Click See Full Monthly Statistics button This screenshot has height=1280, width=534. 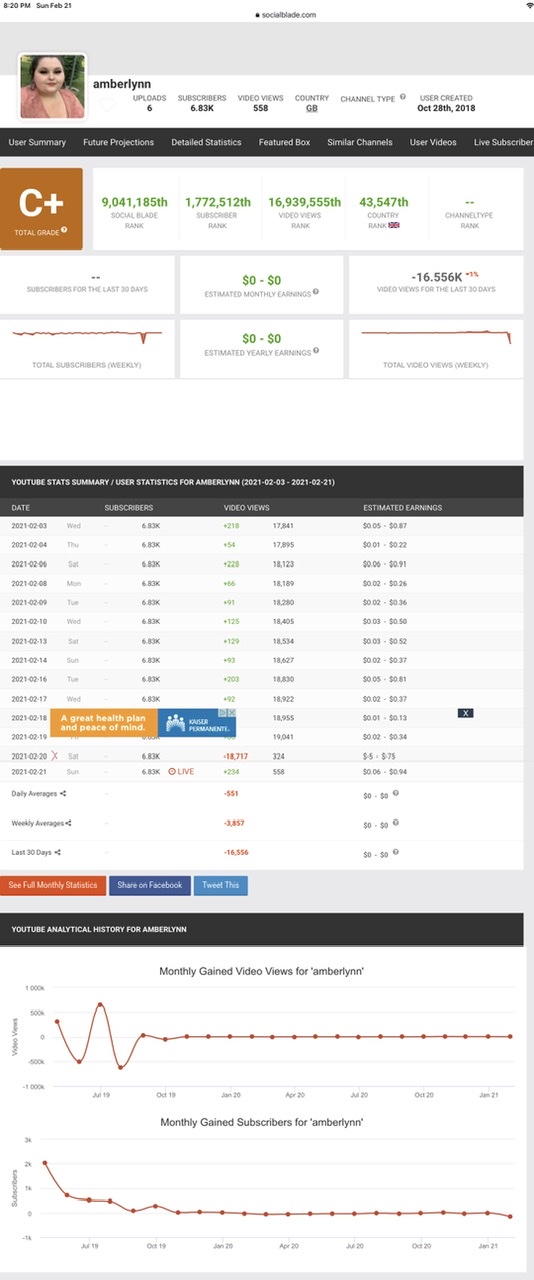(53, 885)
